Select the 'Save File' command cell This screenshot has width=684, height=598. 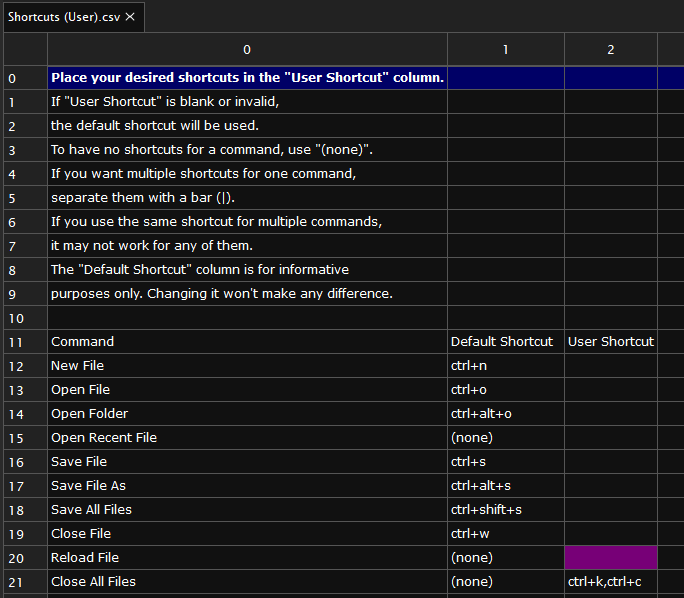(247, 461)
